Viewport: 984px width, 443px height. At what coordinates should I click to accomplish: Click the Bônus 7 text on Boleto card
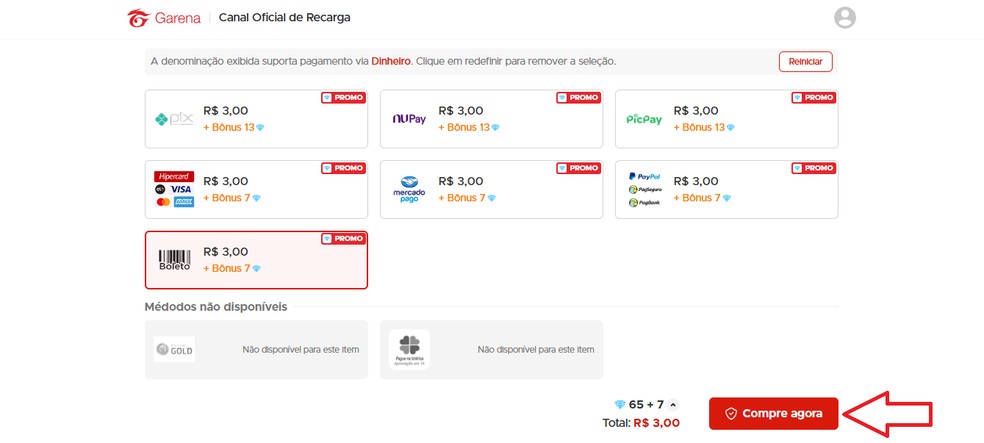click(x=227, y=269)
